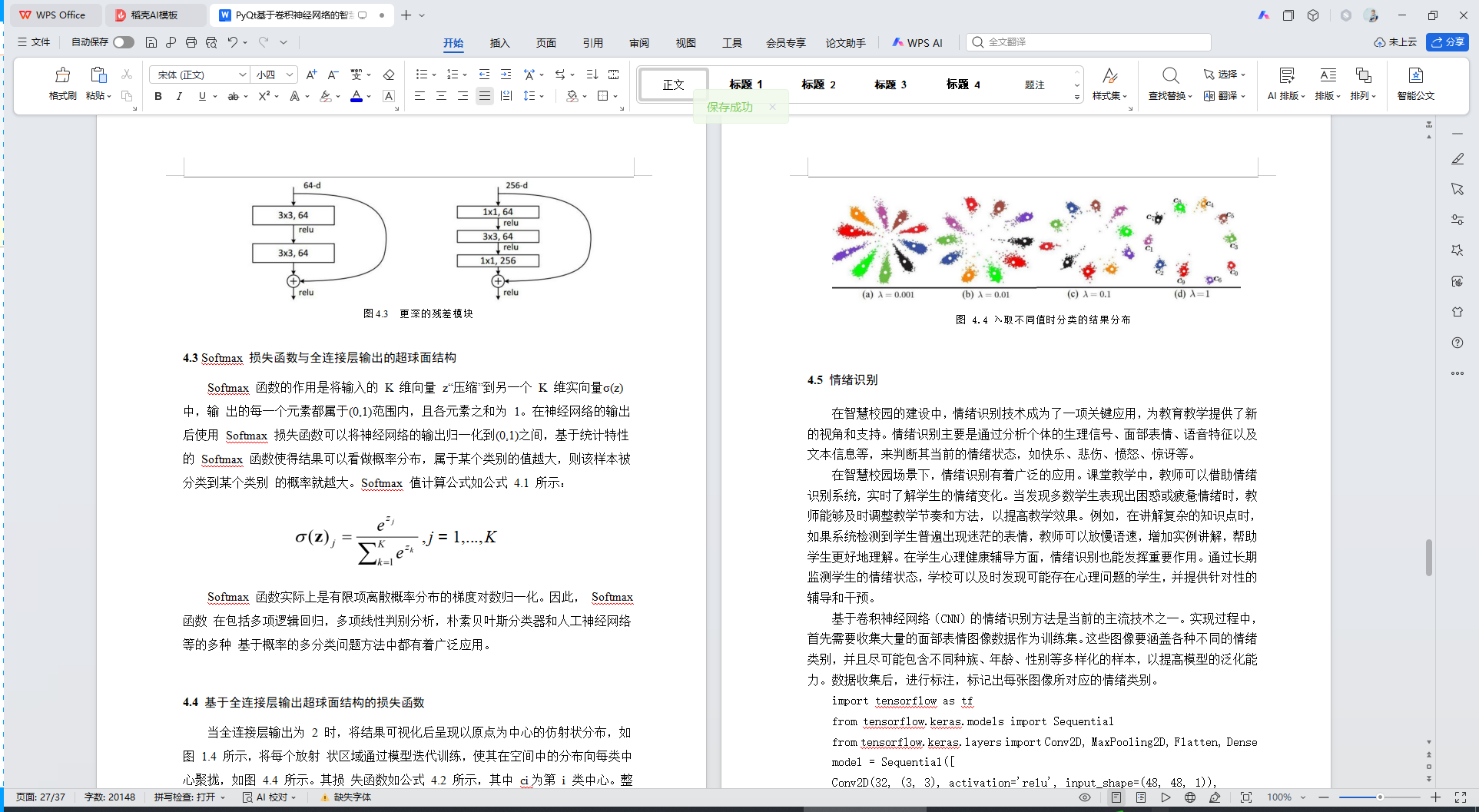Switch to the 页面 ribbon tab
The image size is (1479, 812).
point(546,43)
